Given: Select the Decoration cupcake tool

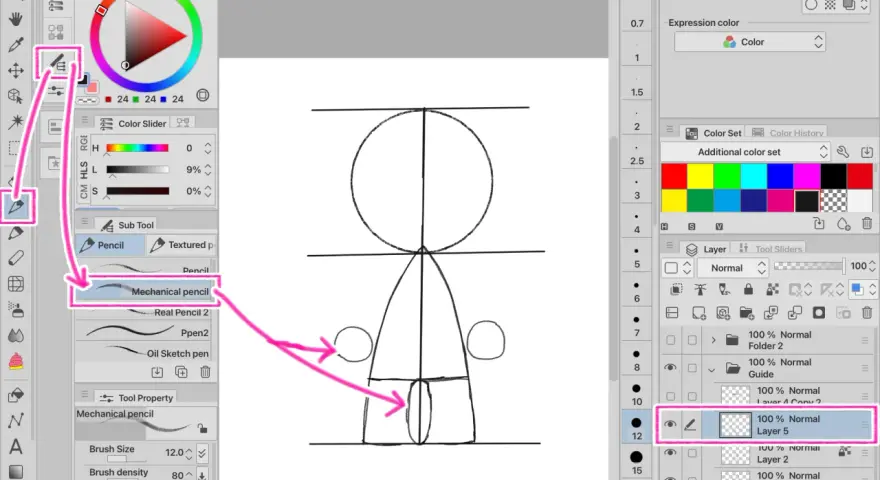Looking at the screenshot, I should 16,361.
